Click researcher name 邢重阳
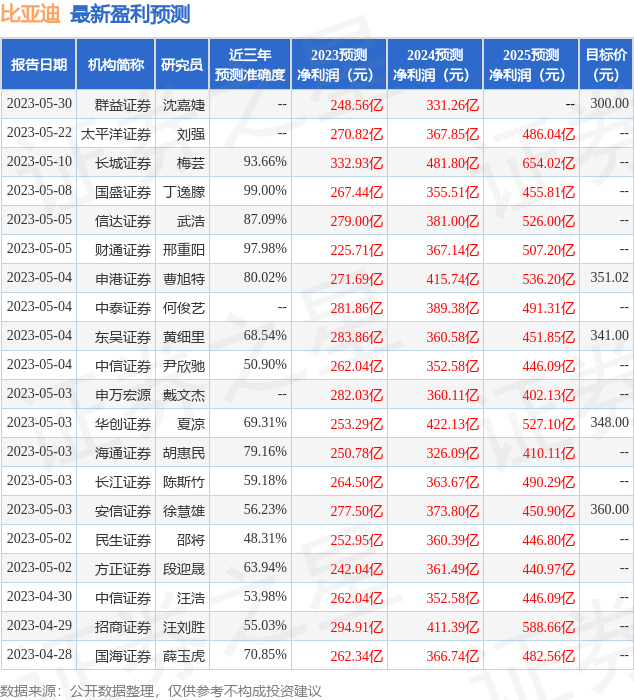The height and width of the screenshot is (700, 634). [184, 250]
